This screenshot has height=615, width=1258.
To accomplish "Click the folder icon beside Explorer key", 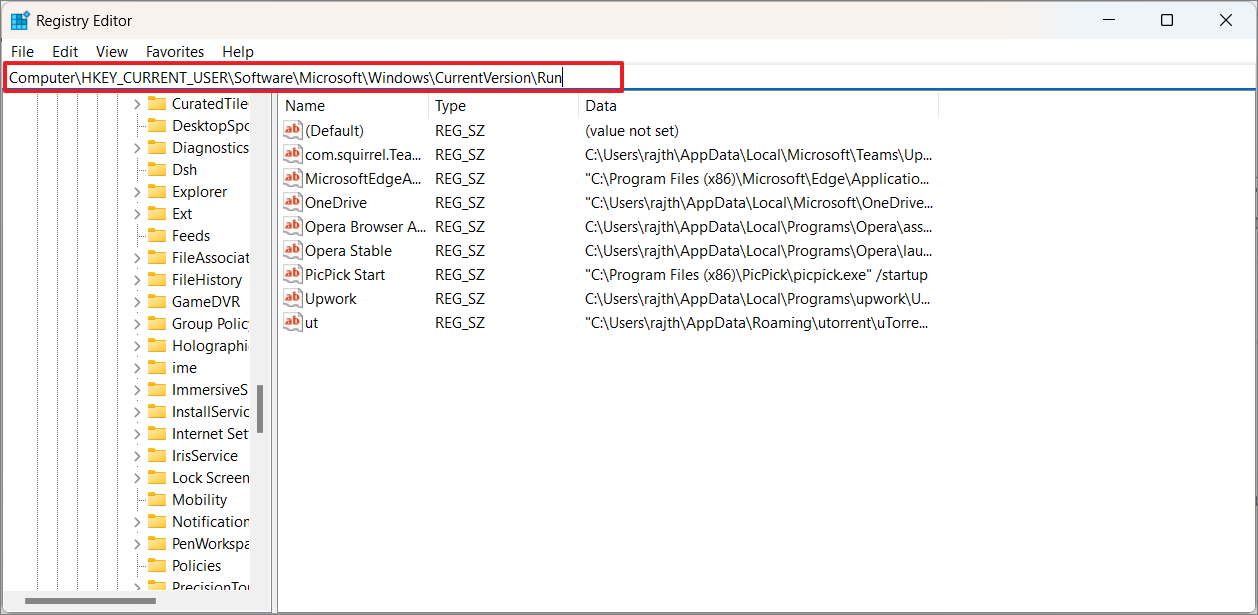I will tap(156, 191).
